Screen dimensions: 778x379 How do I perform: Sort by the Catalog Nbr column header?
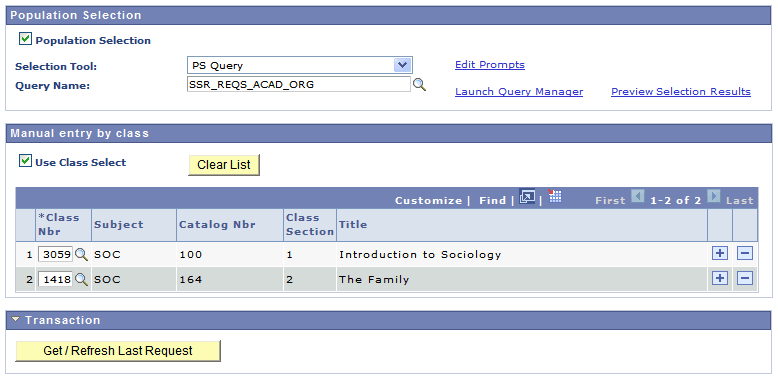(x=217, y=224)
